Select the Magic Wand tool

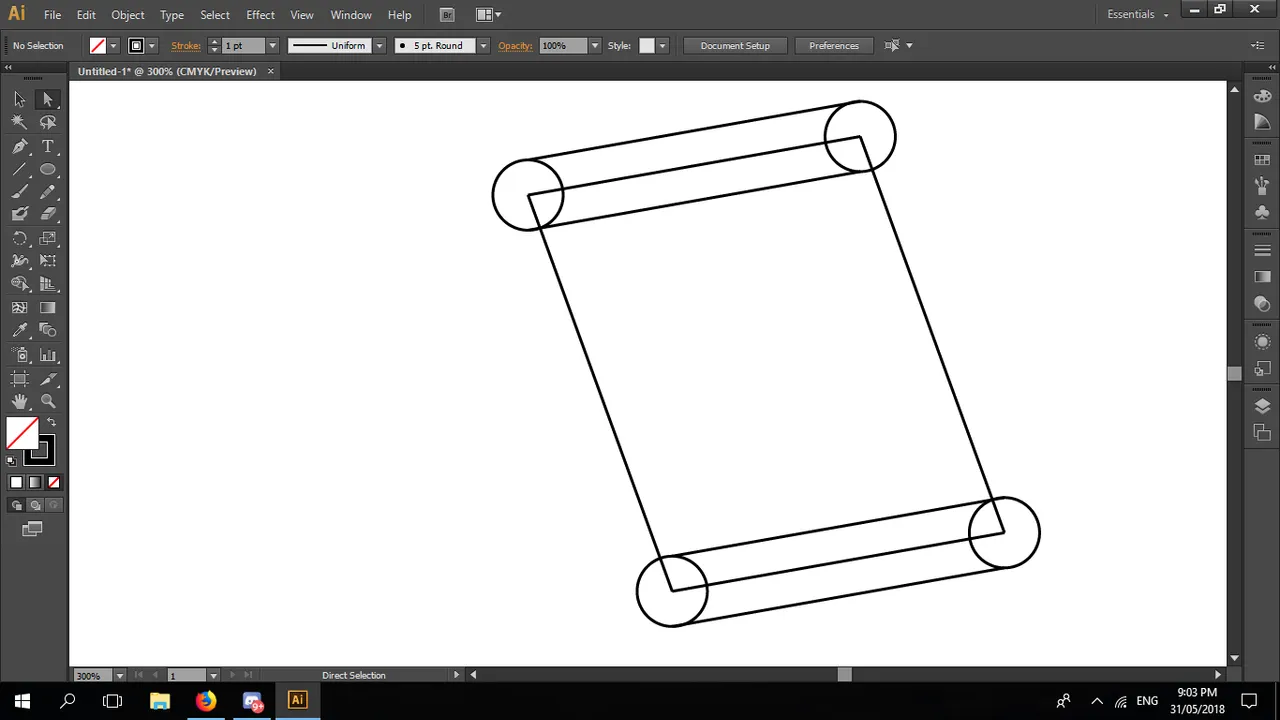[x=20, y=122]
